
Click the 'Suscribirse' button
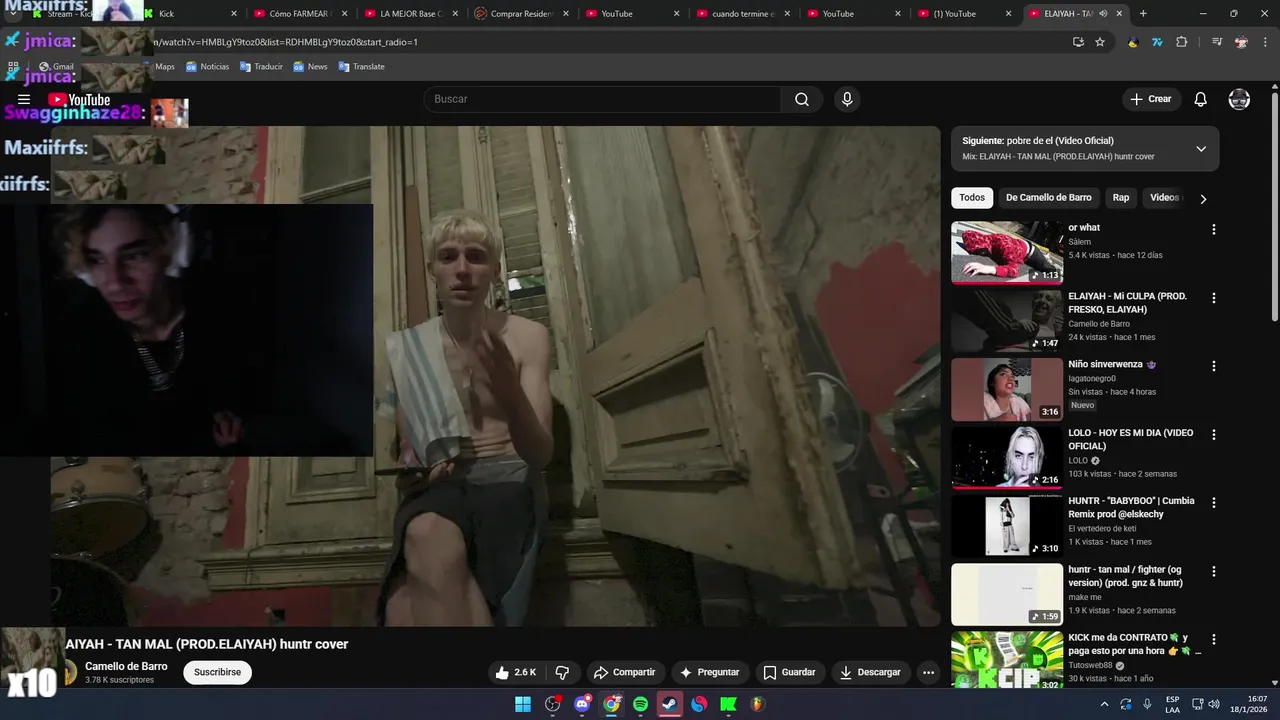click(x=217, y=672)
